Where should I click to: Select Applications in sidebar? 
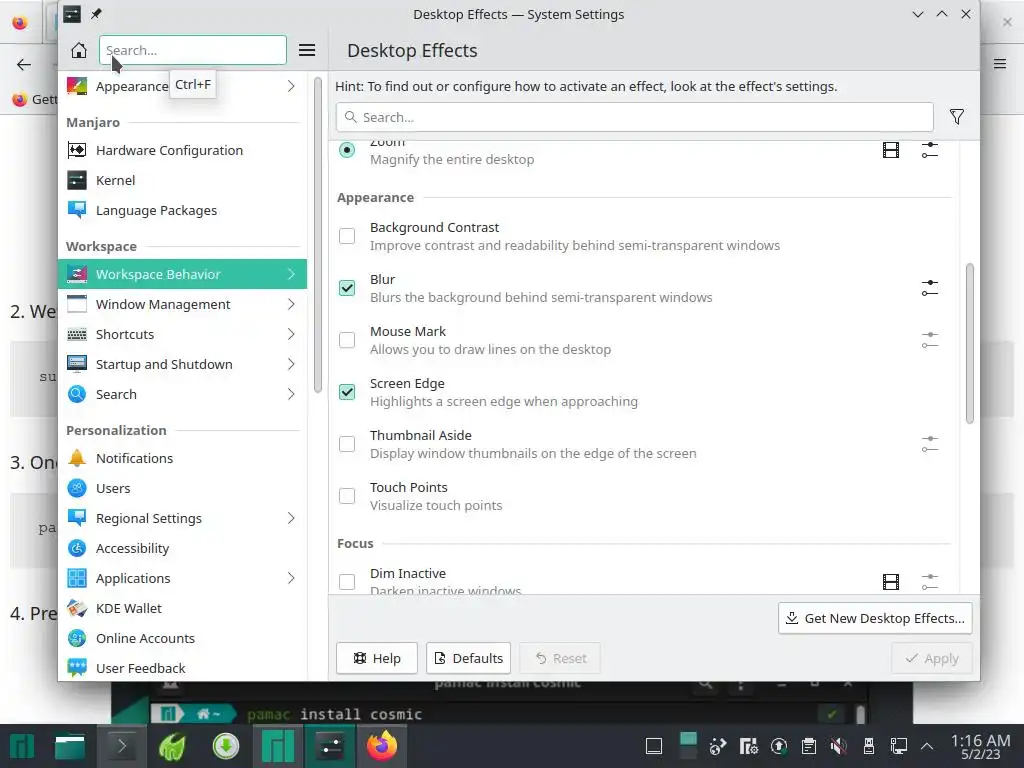coord(182,579)
